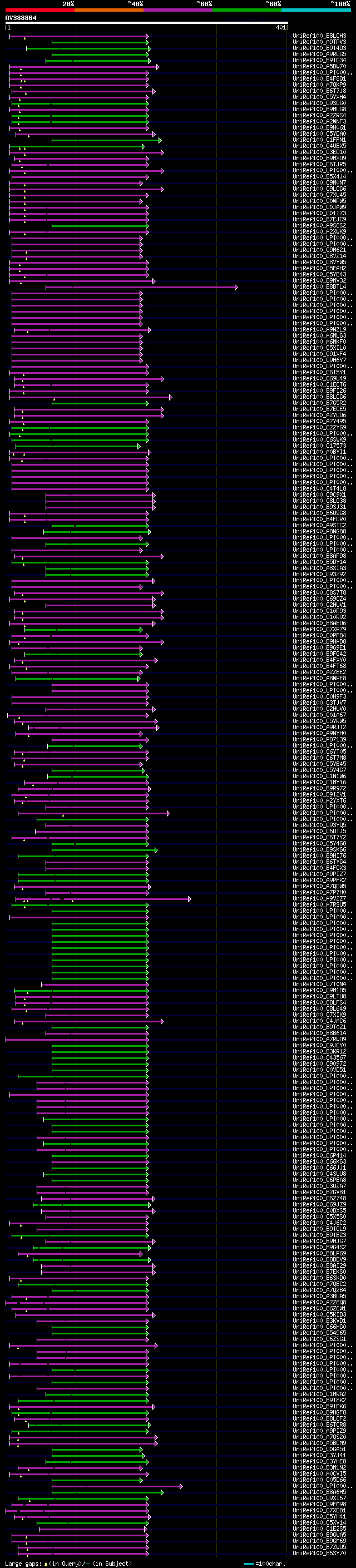Image resolution: width=356 pixels, height=1568 pixels.
Task: Select the UniRef100_Q9FM98 label
Action: click(x=319, y=1504)
